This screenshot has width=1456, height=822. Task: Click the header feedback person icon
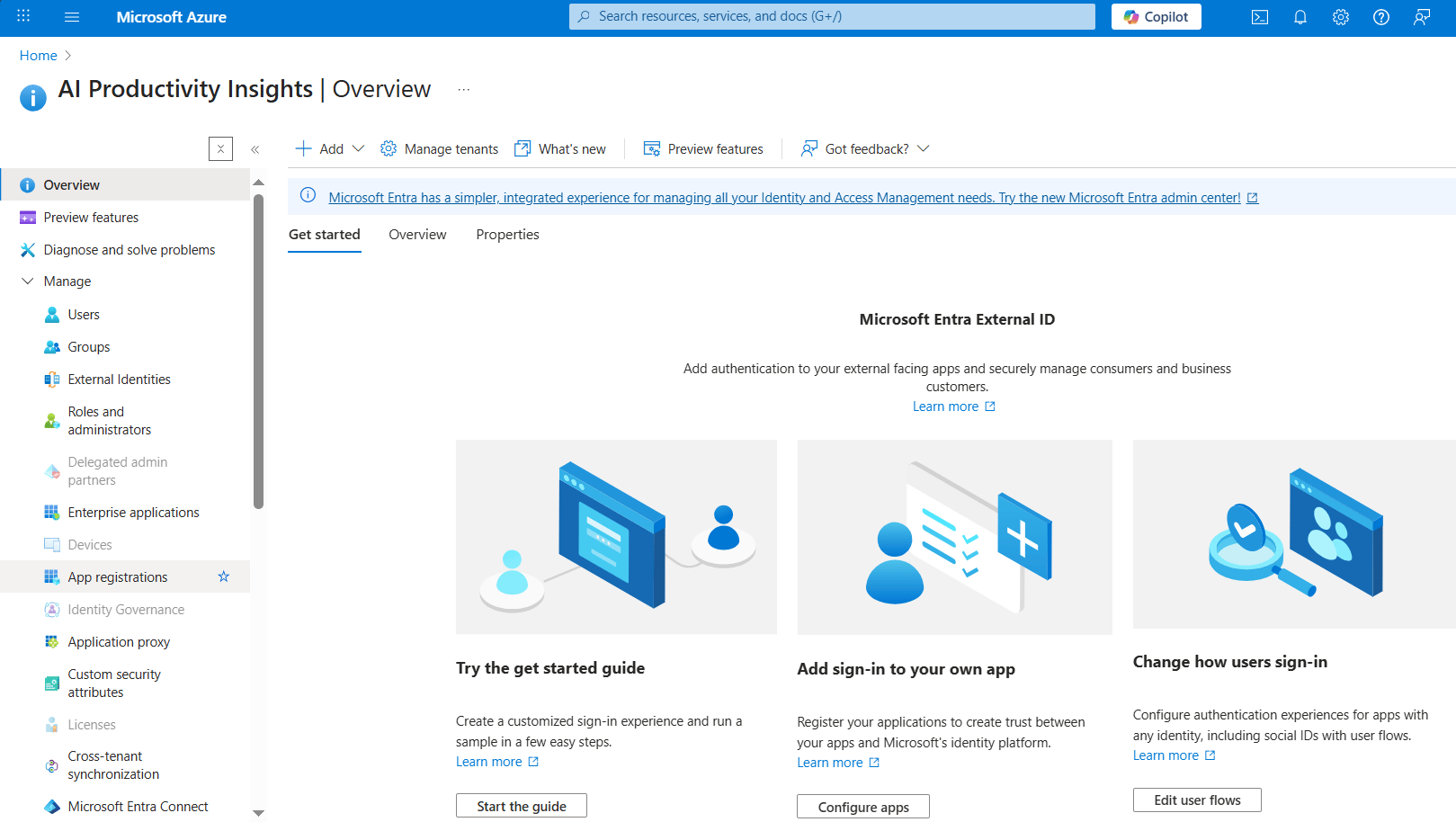(1422, 17)
